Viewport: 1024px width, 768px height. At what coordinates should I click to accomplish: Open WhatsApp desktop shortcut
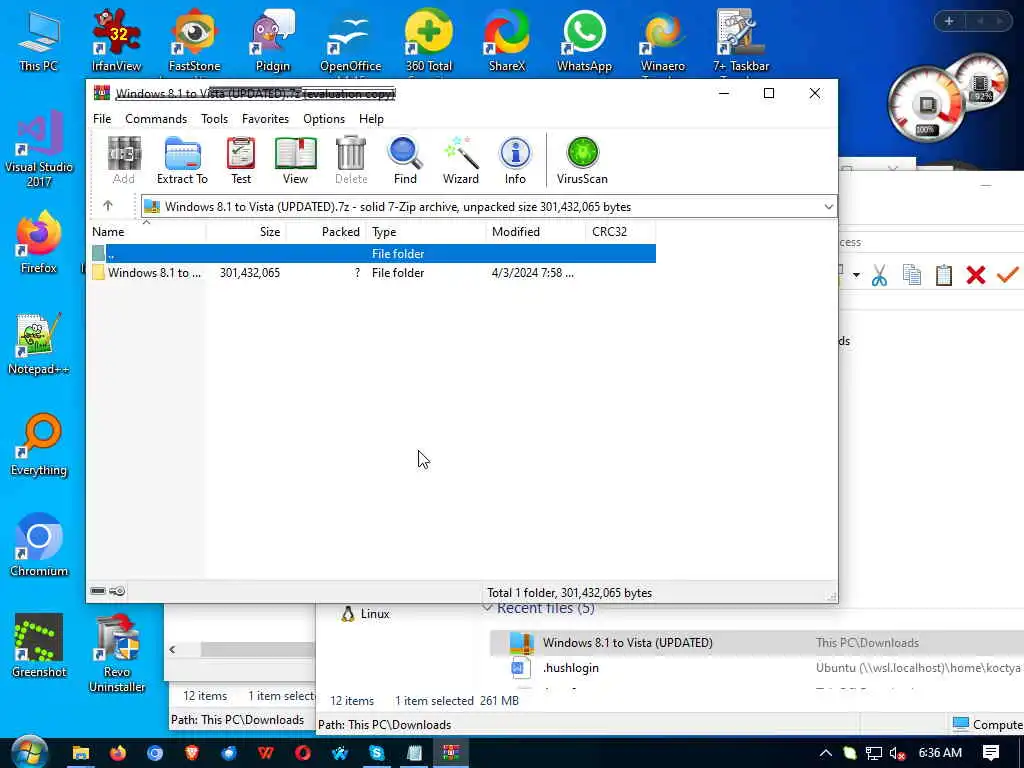pyautogui.click(x=584, y=41)
